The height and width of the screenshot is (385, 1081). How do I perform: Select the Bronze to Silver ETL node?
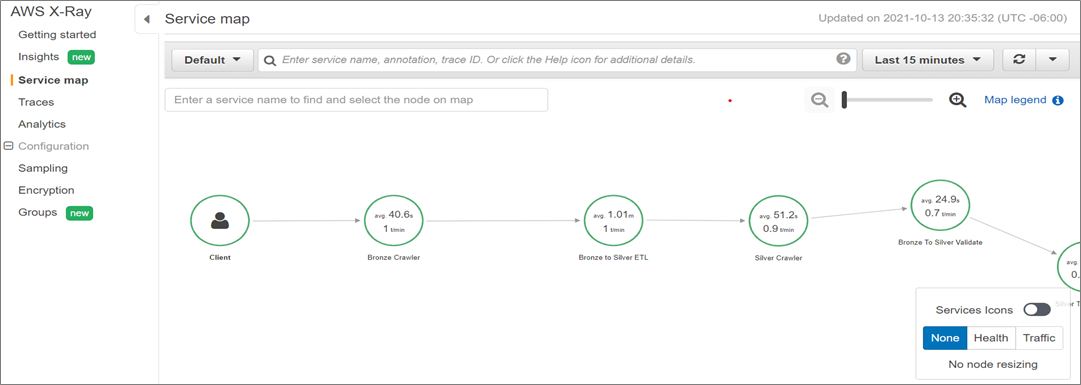[x=614, y=221]
